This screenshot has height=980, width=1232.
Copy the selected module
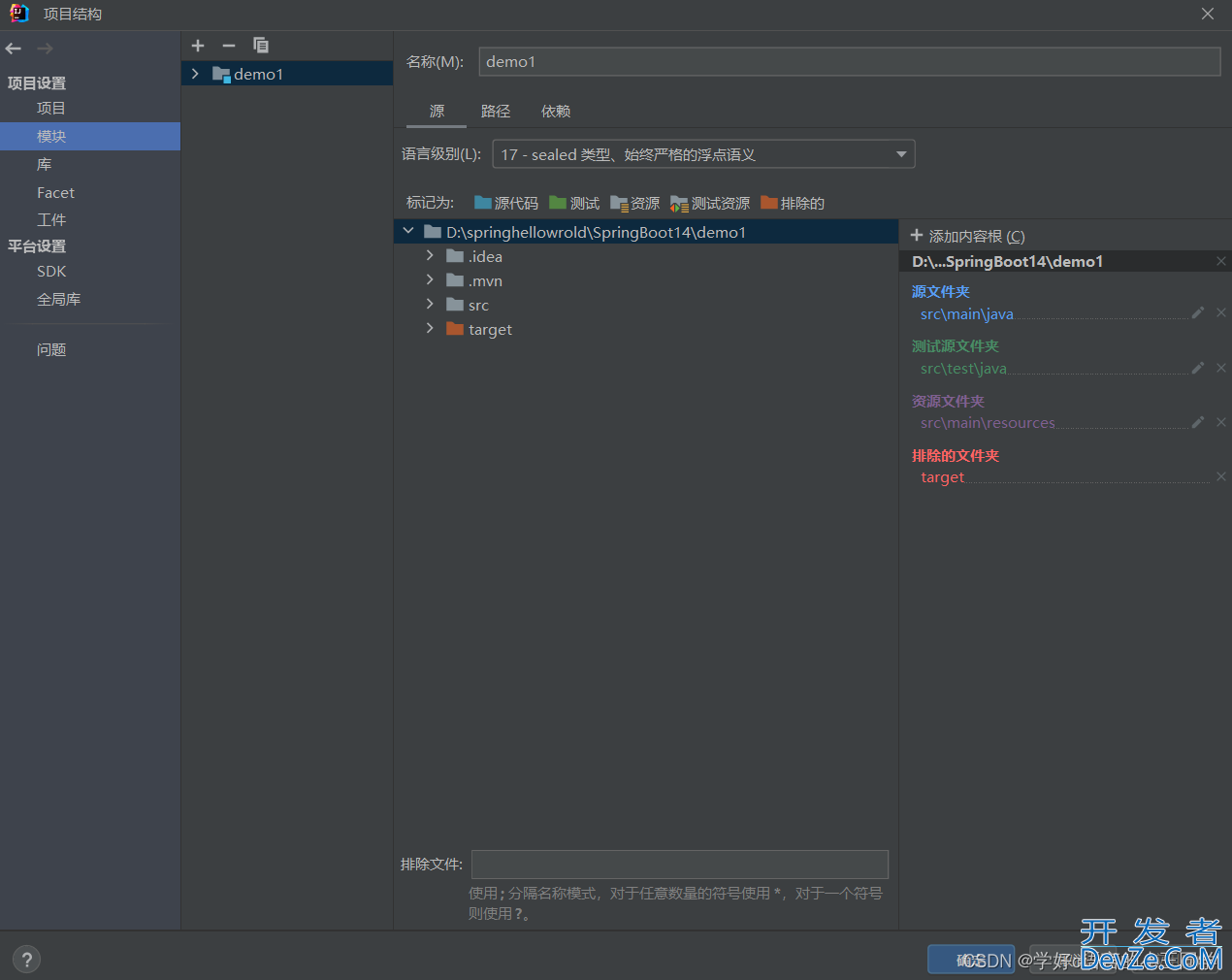260,46
